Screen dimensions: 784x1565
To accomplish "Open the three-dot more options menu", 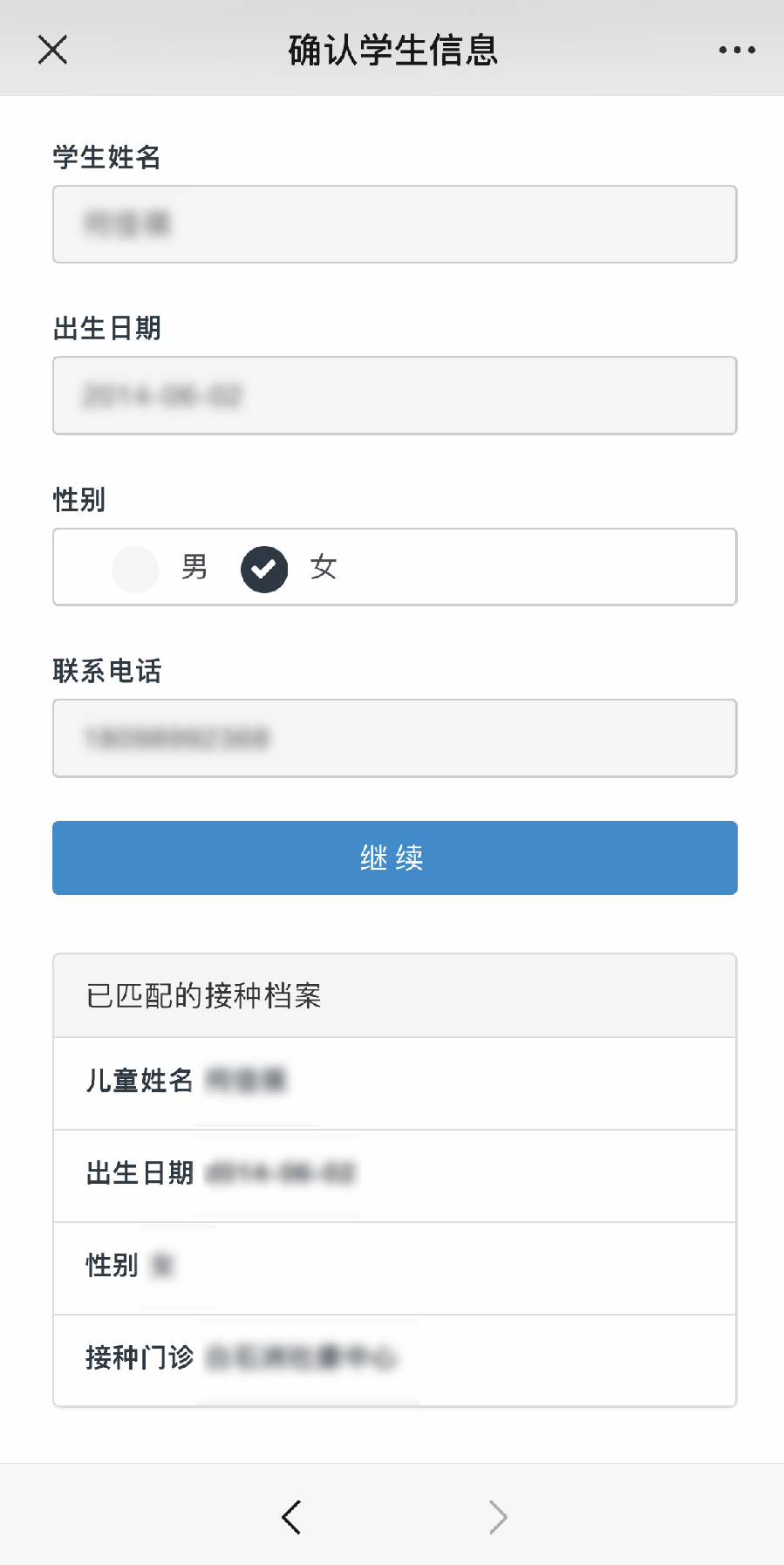I will click(x=737, y=50).
